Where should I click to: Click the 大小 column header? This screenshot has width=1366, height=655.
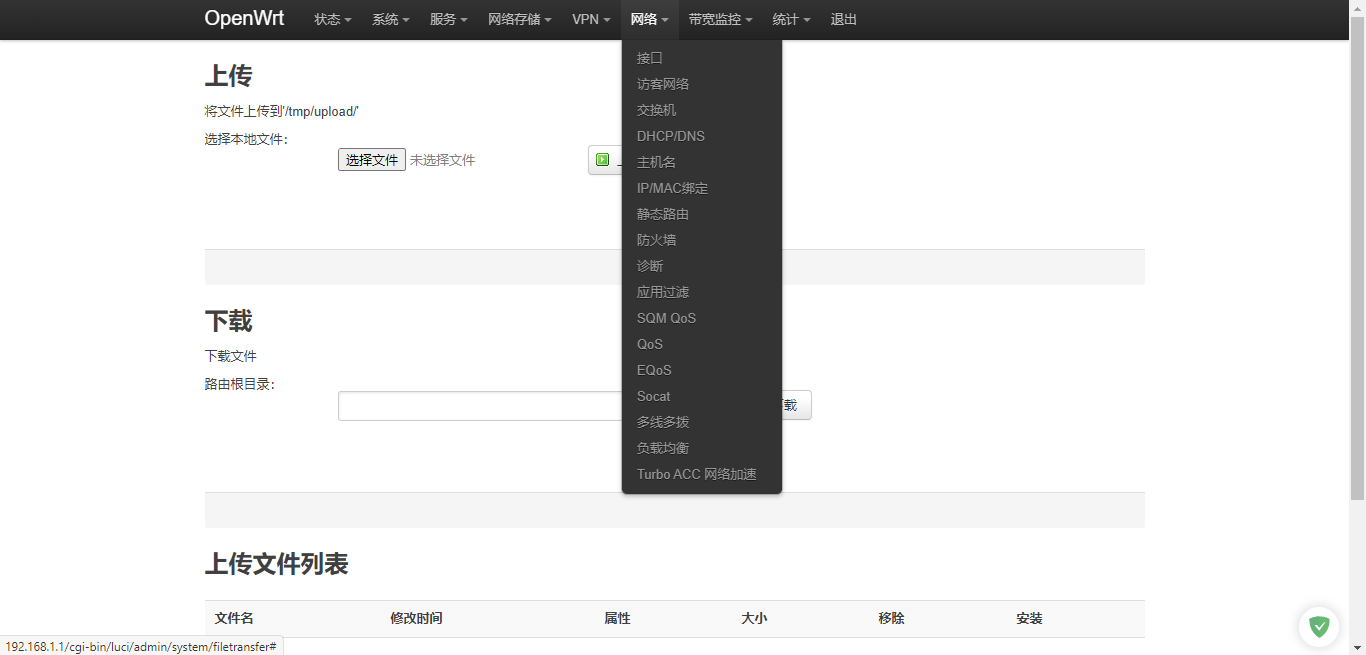pos(754,618)
